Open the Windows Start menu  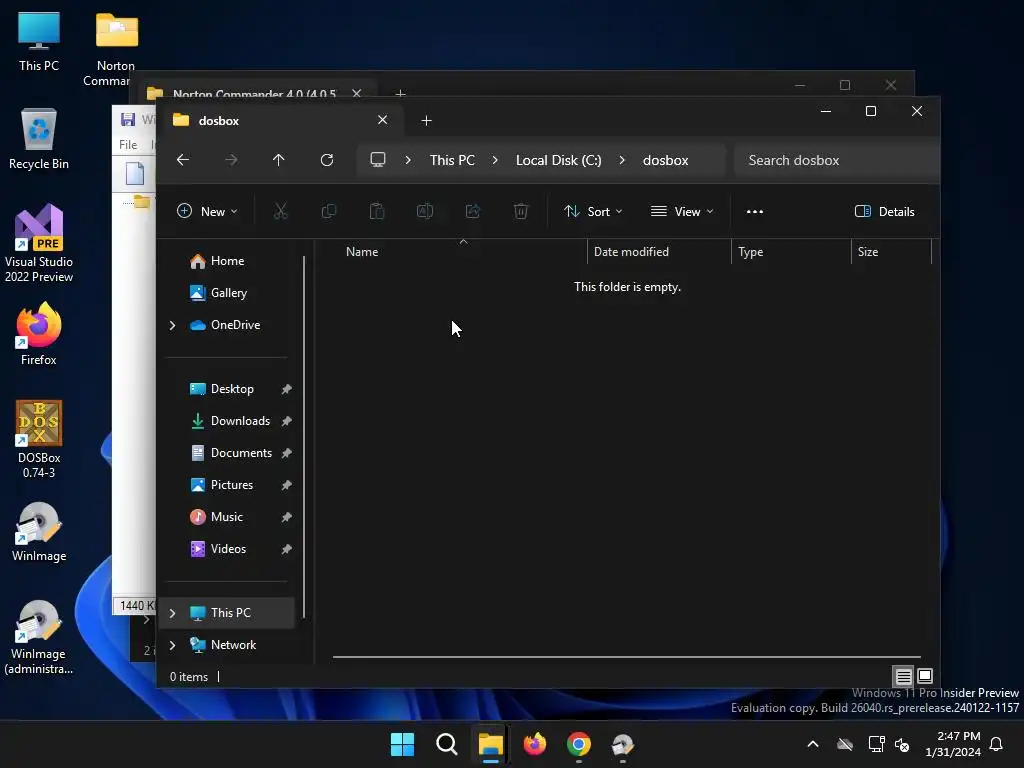click(402, 744)
